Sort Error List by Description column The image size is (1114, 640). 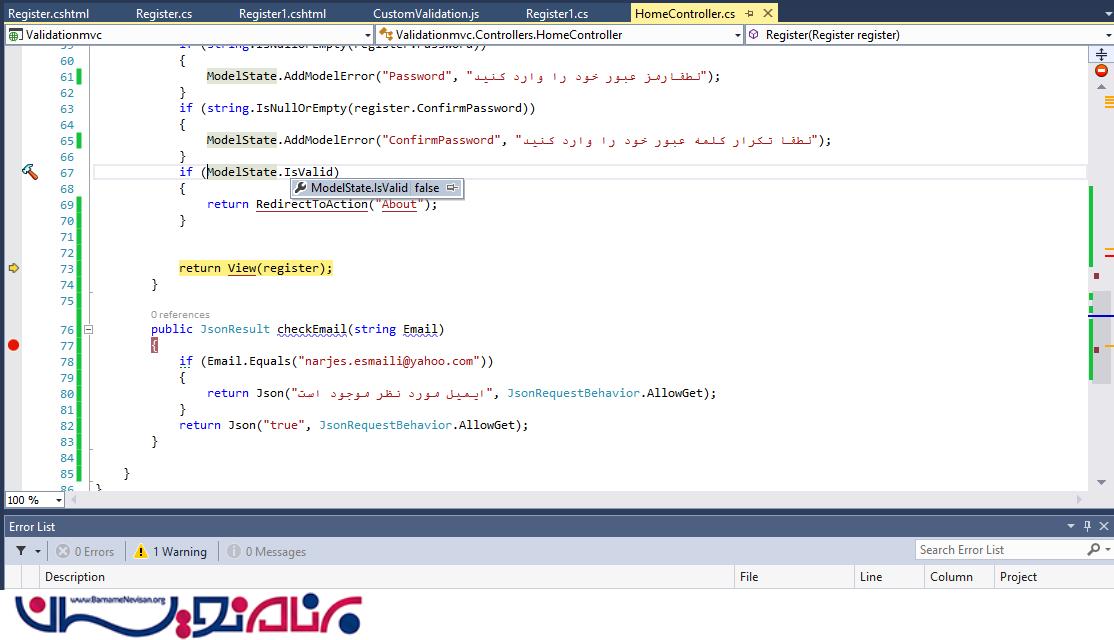(x=75, y=577)
